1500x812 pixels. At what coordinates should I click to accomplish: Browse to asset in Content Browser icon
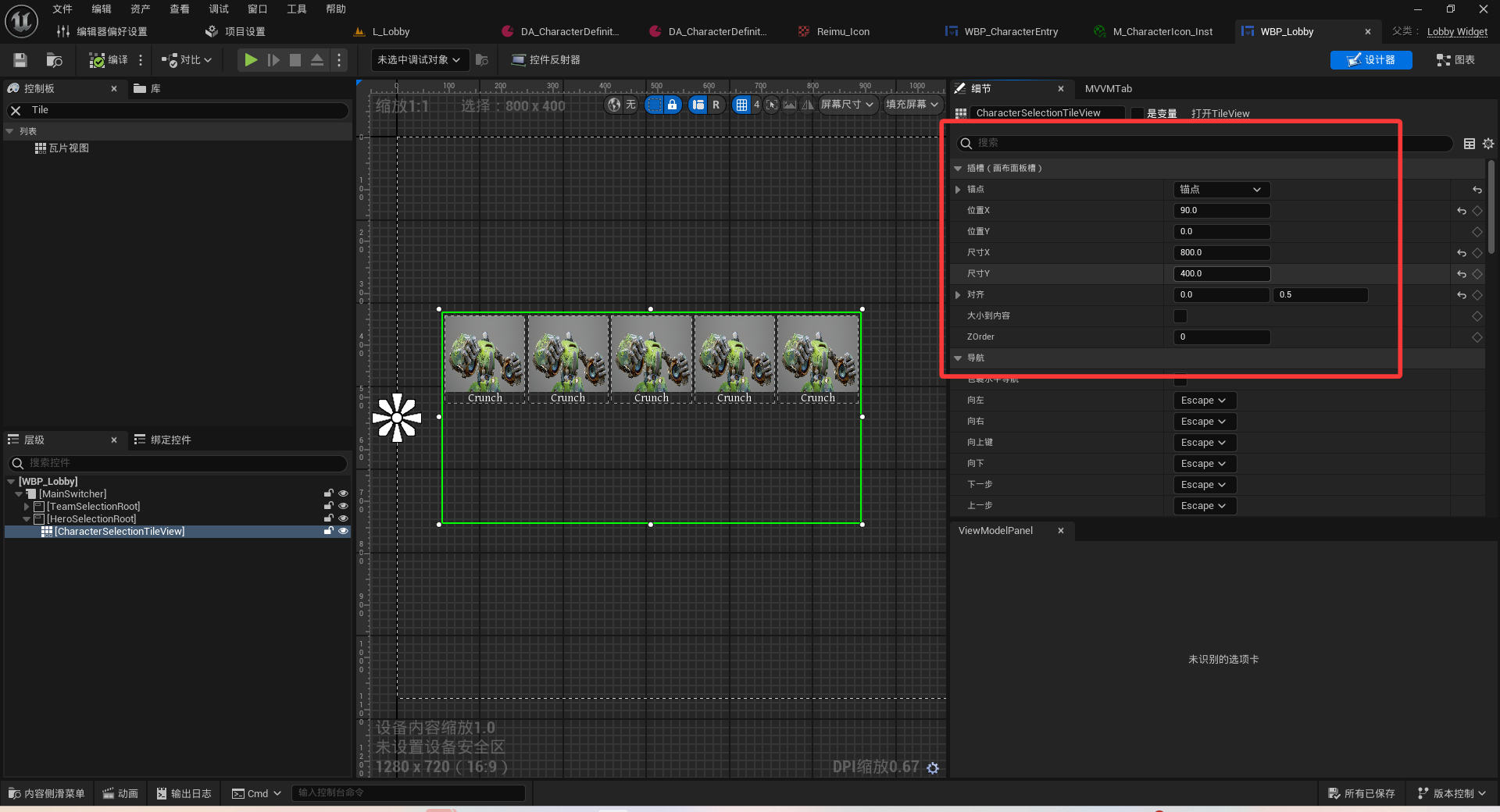tap(54, 60)
